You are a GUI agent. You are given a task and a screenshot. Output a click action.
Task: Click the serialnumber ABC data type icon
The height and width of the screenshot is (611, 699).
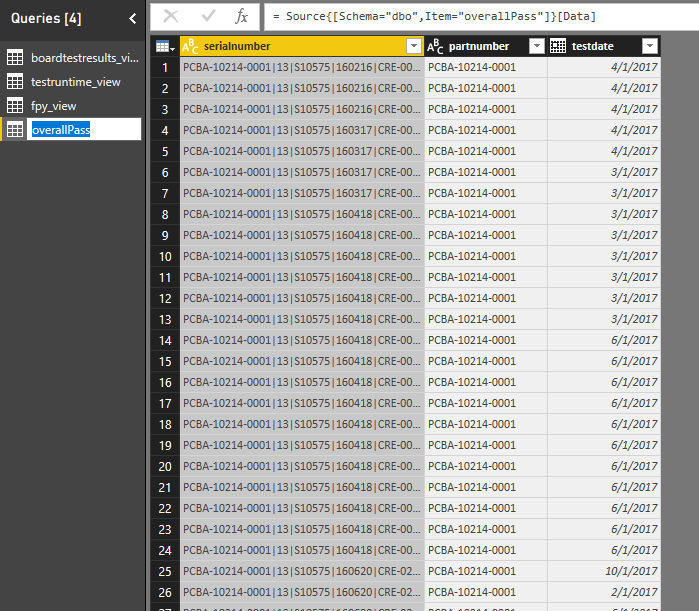[190, 46]
